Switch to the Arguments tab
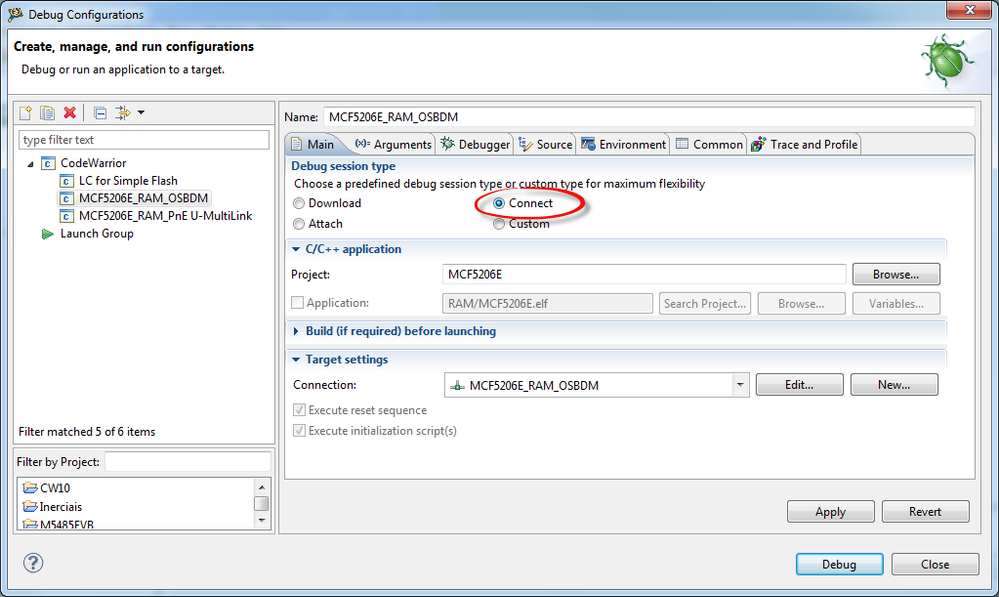 click(393, 145)
